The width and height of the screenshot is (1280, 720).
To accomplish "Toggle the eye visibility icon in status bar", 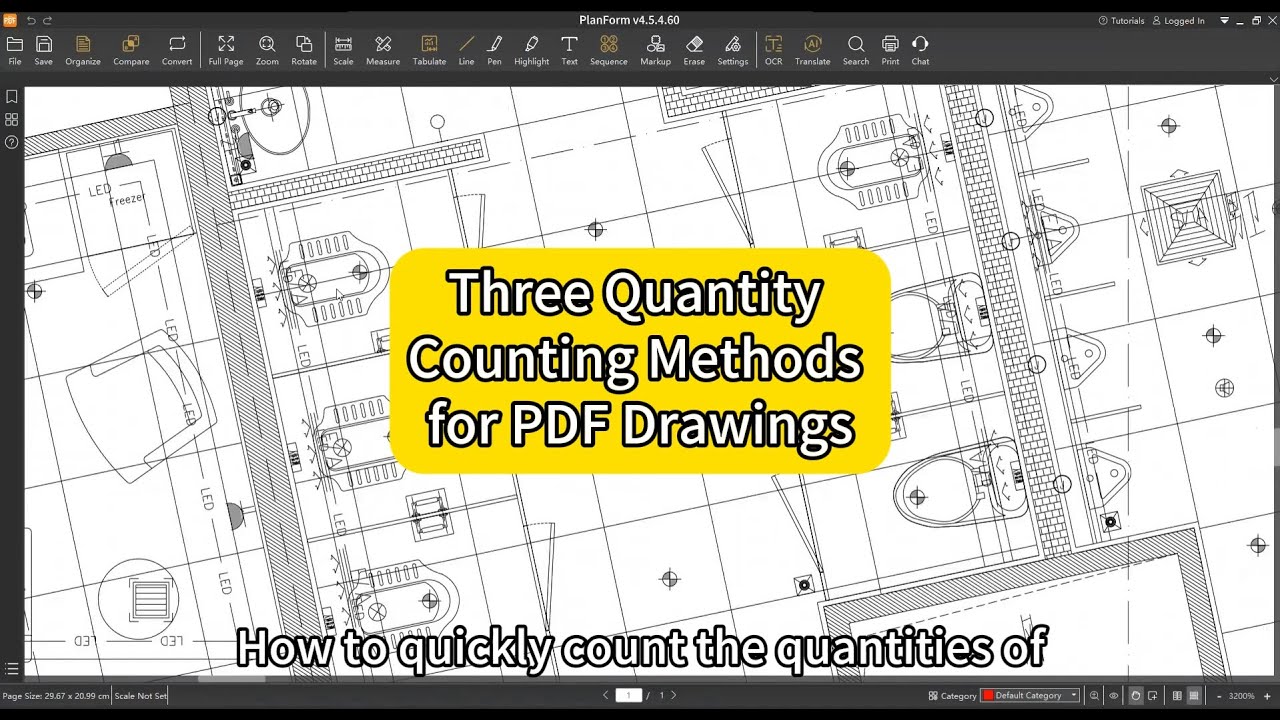I will 1114,695.
